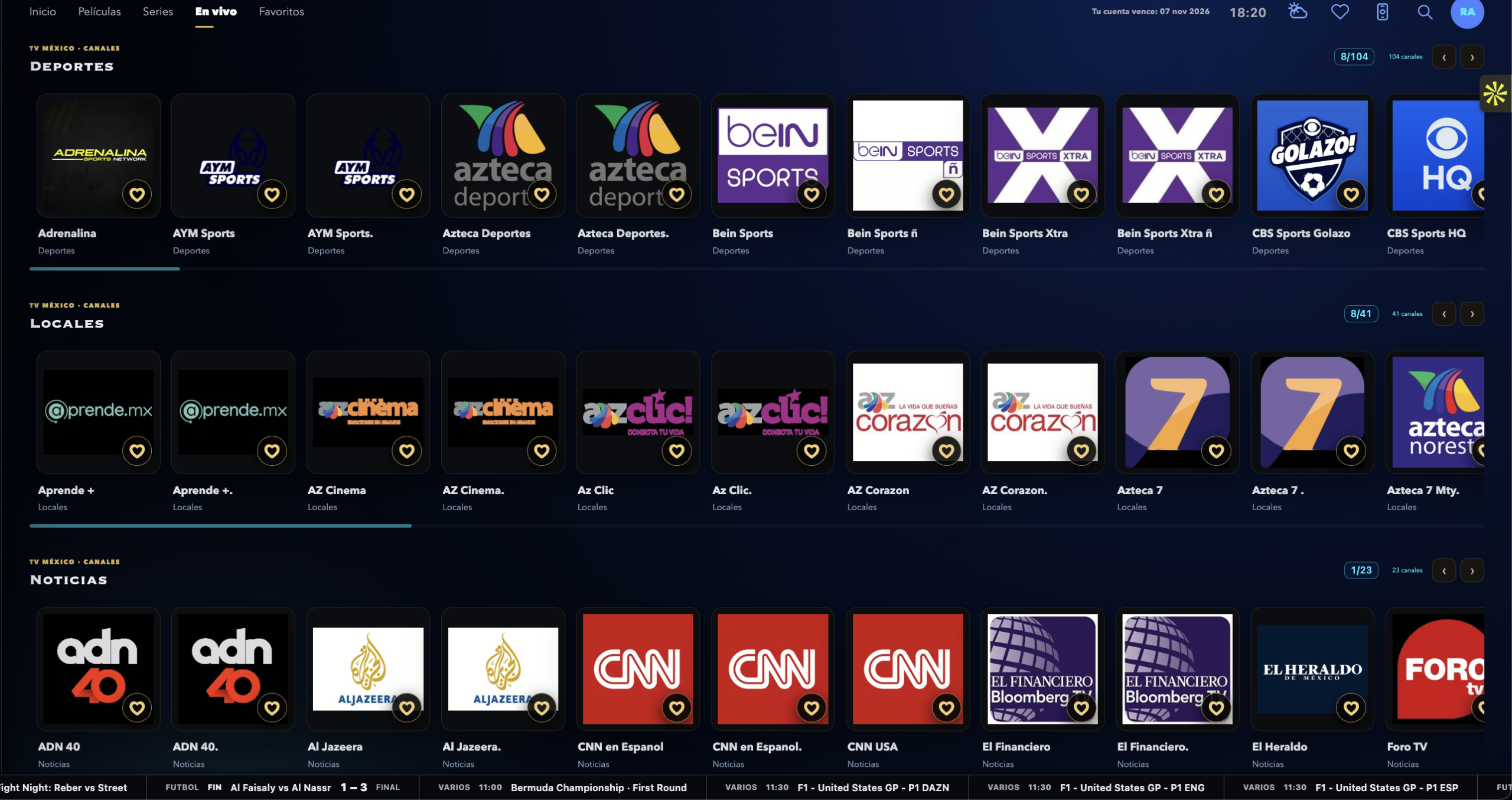Toggle favorite heart on AZ Cinema

click(406, 451)
